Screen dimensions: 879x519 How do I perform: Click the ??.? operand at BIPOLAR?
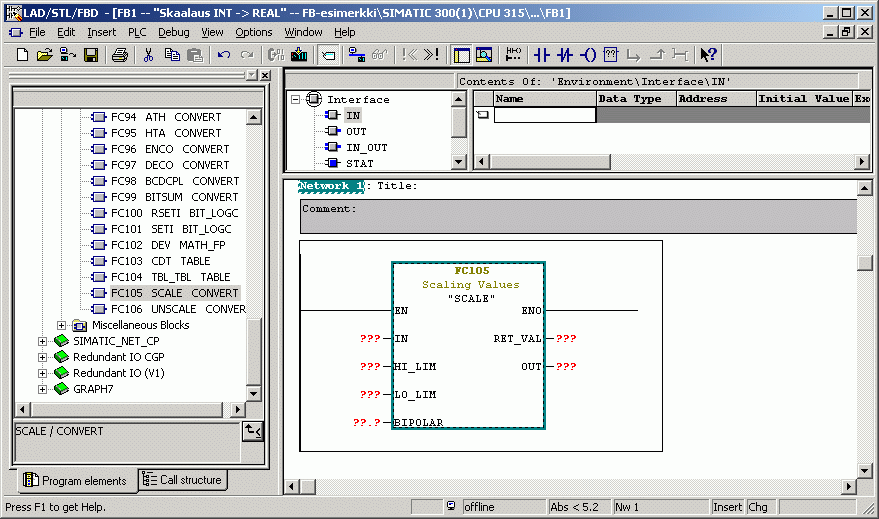pyautogui.click(x=367, y=423)
